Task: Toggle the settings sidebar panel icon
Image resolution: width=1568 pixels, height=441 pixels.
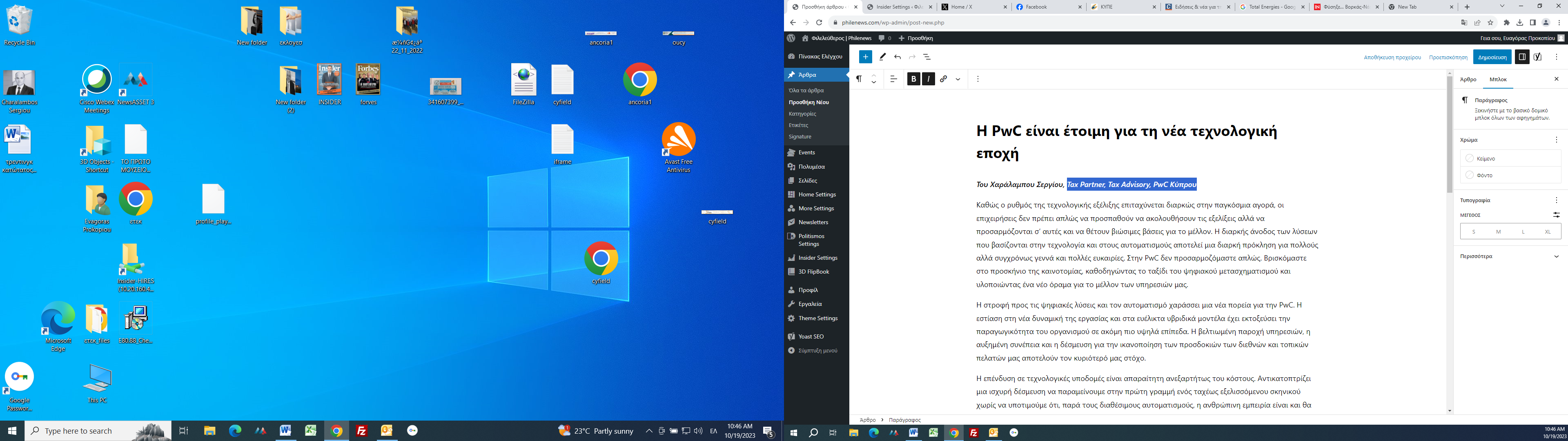Action: tap(1522, 57)
